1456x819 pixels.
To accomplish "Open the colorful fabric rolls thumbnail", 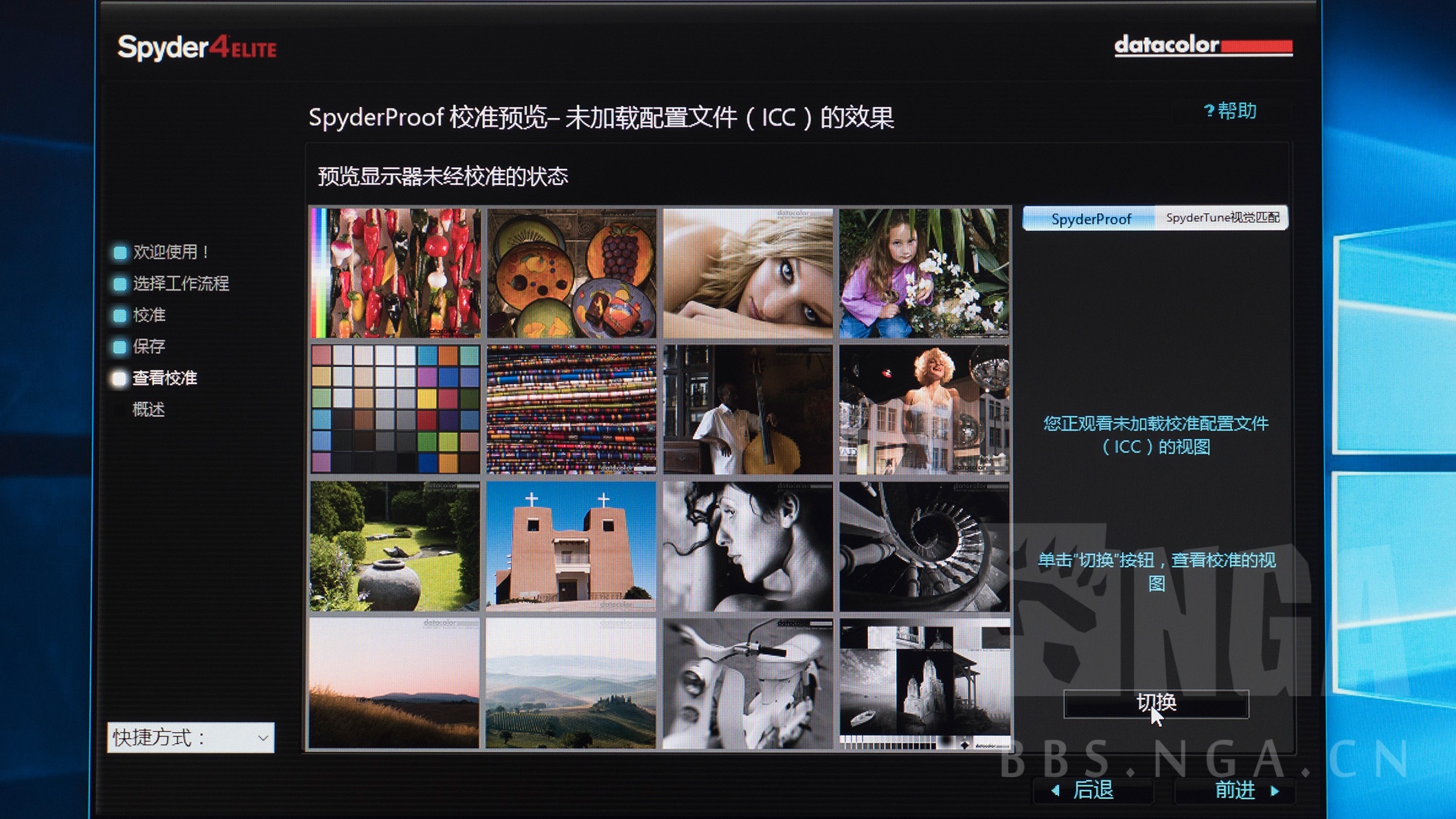I will coord(571,410).
